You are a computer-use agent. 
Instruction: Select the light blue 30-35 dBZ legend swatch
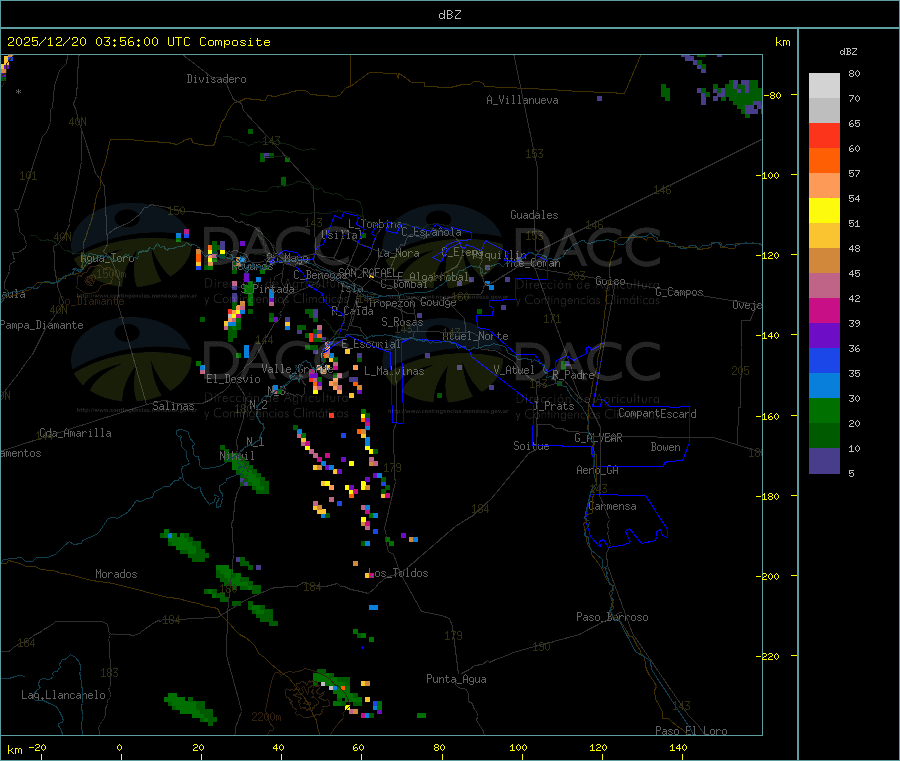tap(824, 386)
